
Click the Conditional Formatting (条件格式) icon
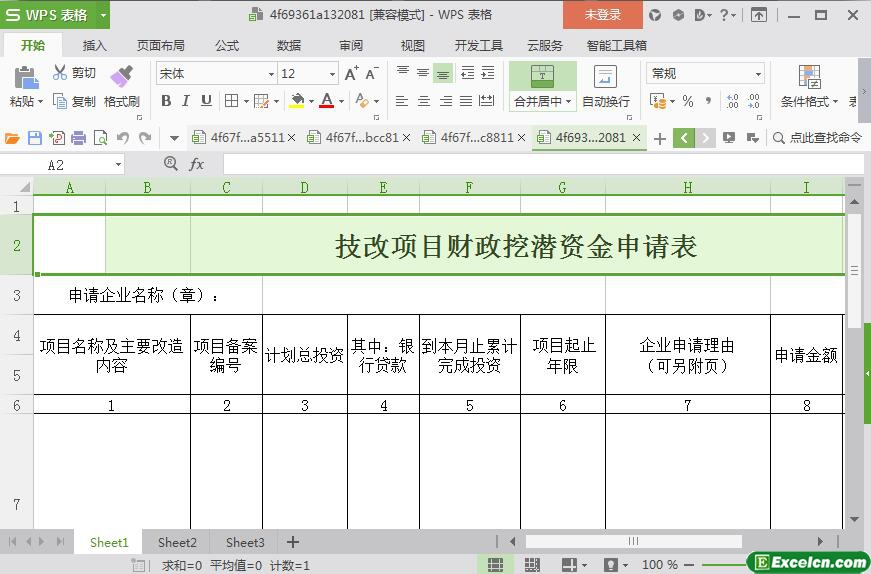[x=809, y=77]
